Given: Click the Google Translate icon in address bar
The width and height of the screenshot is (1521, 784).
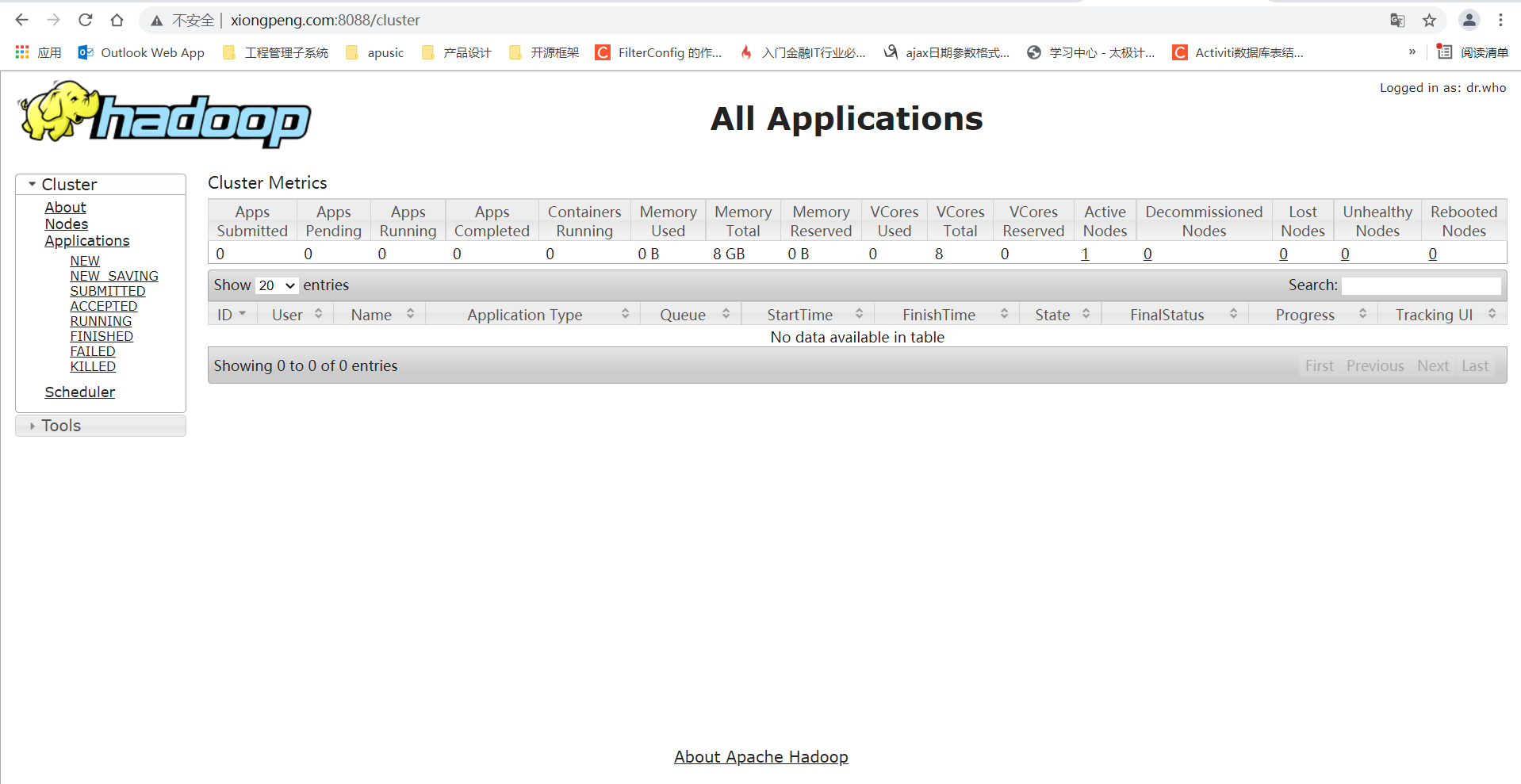Looking at the screenshot, I should [x=1396, y=21].
